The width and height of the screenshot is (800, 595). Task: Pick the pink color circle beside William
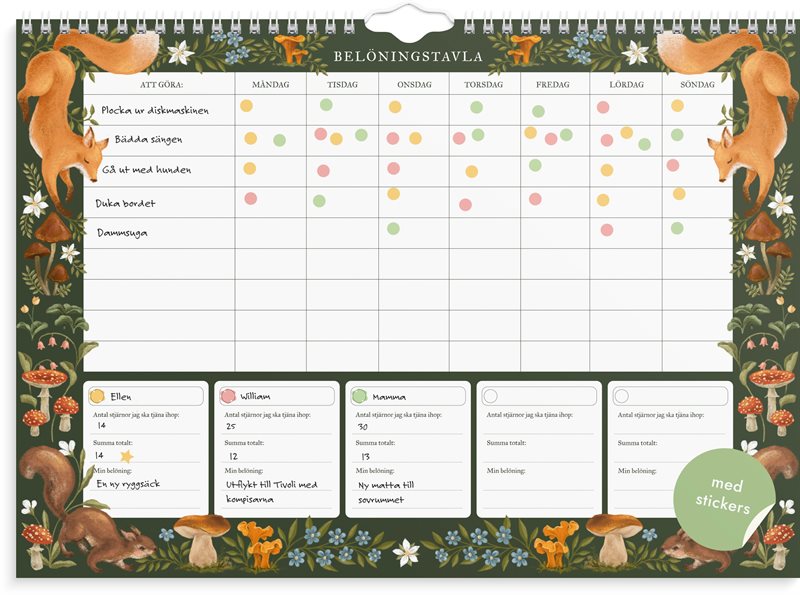[228, 396]
